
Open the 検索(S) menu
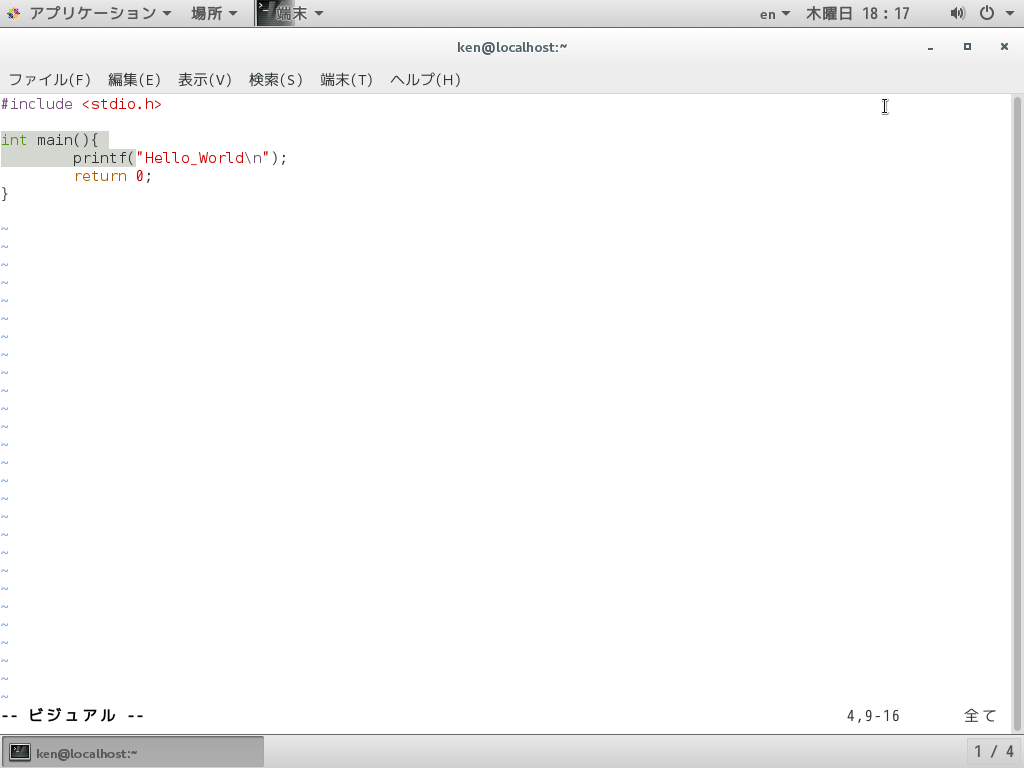point(276,80)
